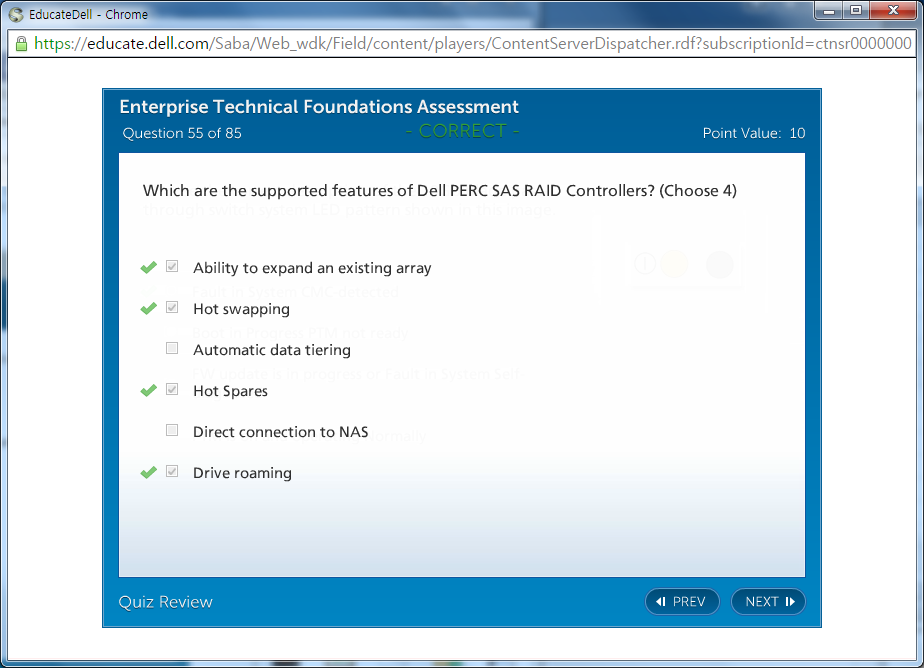This screenshot has height=668, width=924.
Task: Click green checkmark next to Drive roaming
Action: pyautogui.click(x=148, y=472)
